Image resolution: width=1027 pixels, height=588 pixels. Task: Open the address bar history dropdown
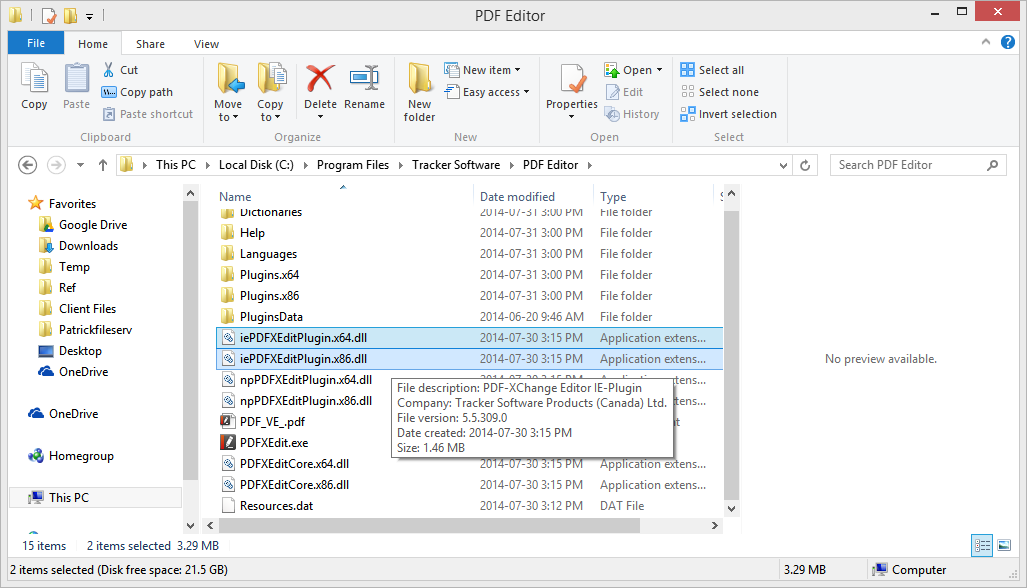tap(783, 166)
